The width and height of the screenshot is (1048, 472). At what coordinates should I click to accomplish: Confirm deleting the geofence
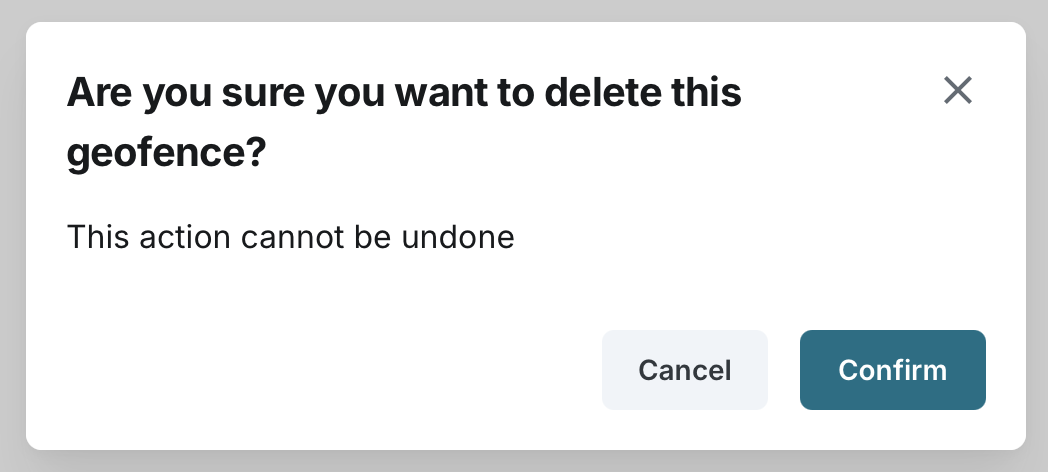[892, 370]
